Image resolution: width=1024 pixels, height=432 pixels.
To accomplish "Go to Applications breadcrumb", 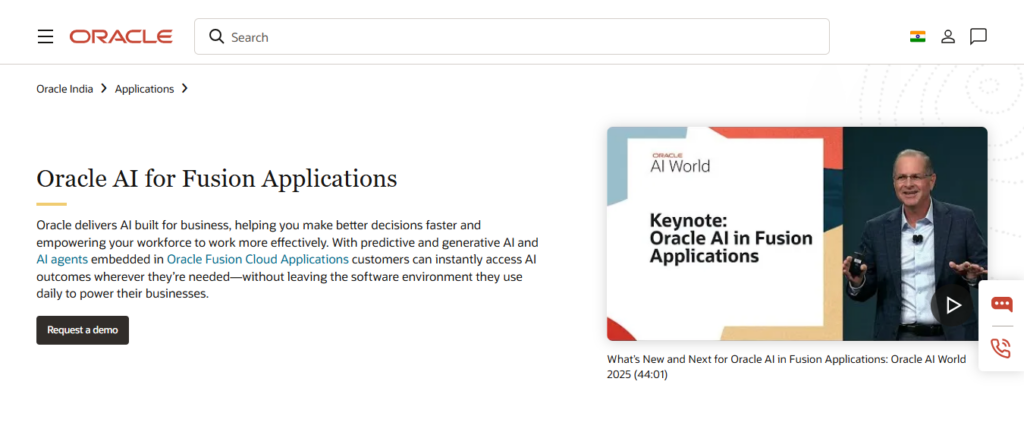I will point(144,89).
